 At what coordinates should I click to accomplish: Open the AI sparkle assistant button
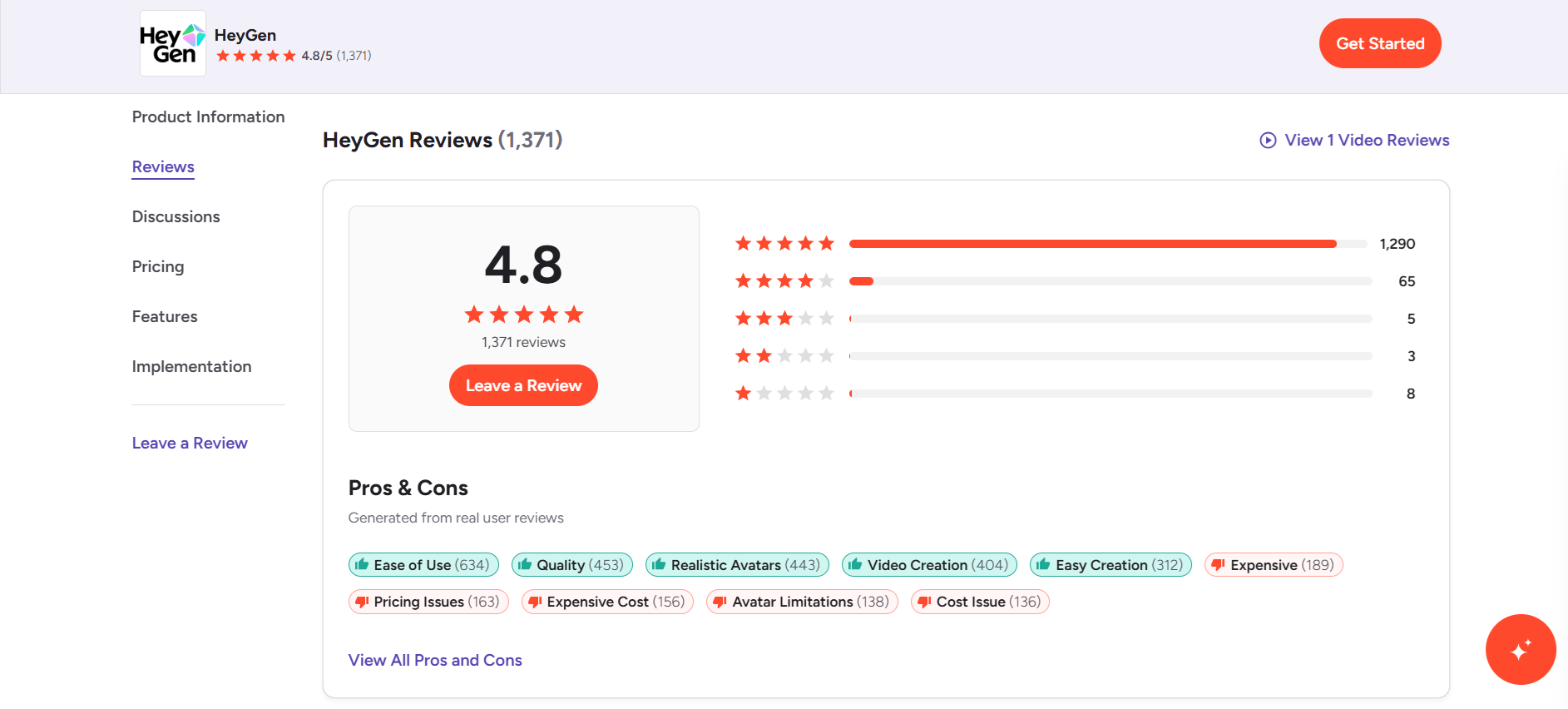1521,649
